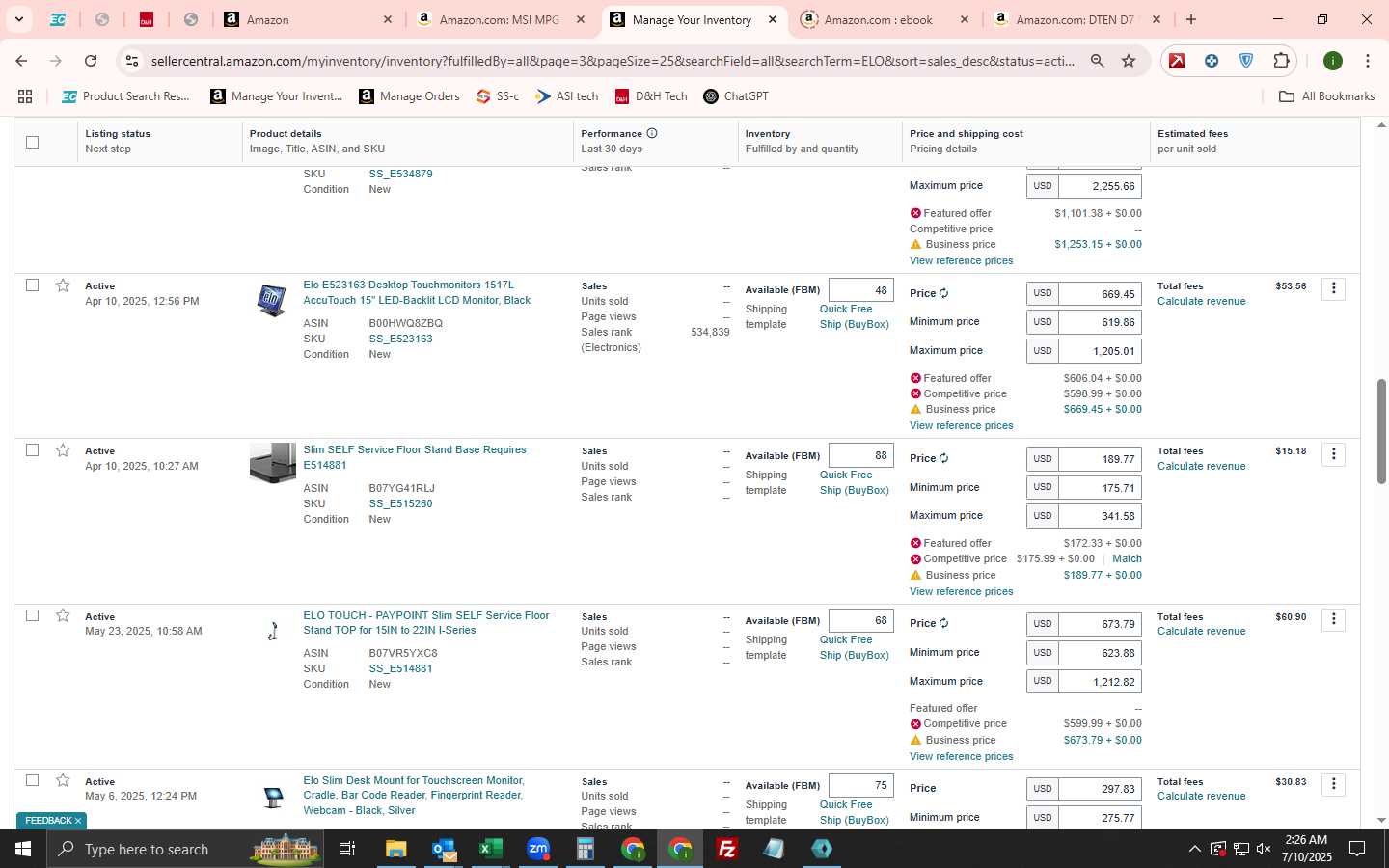This screenshot has width=1389, height=868.
Task: Open the Chrome profile avatar
Action: [x=1333, y=61]
